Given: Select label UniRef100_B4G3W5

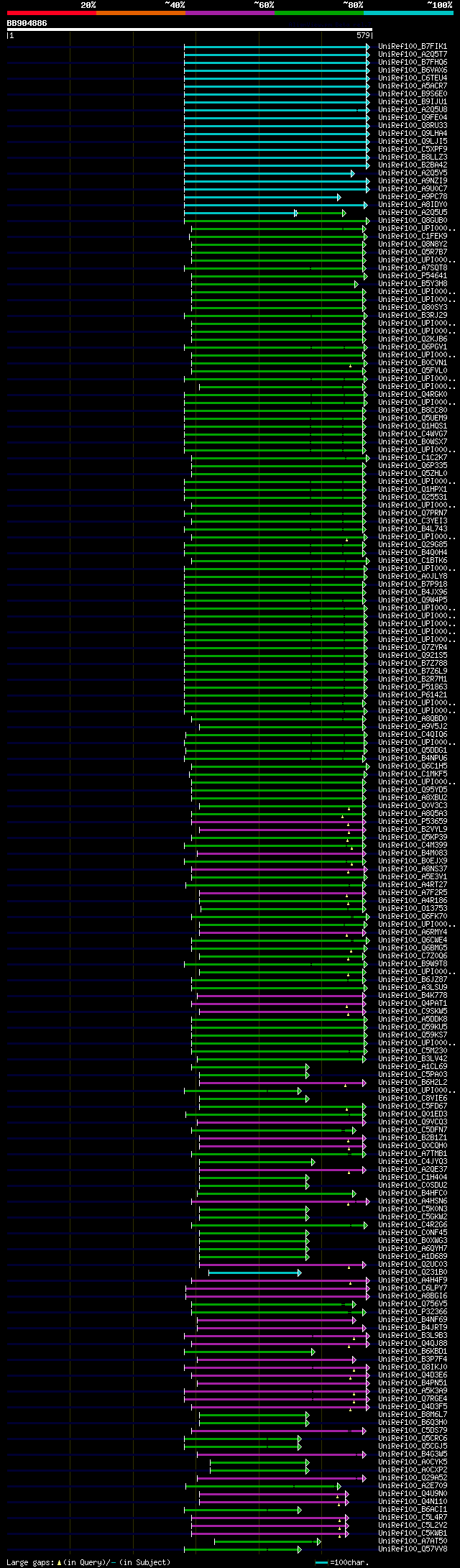Looking at the screenshot, I should point(413,1454).
